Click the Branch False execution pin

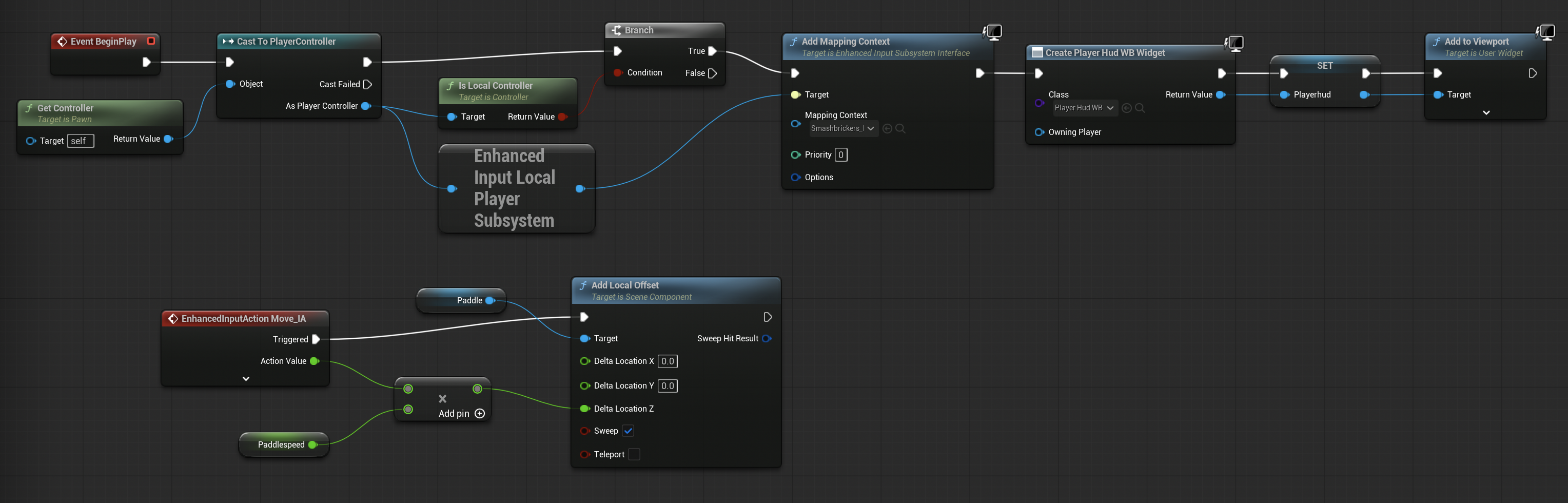coord(712,73)
